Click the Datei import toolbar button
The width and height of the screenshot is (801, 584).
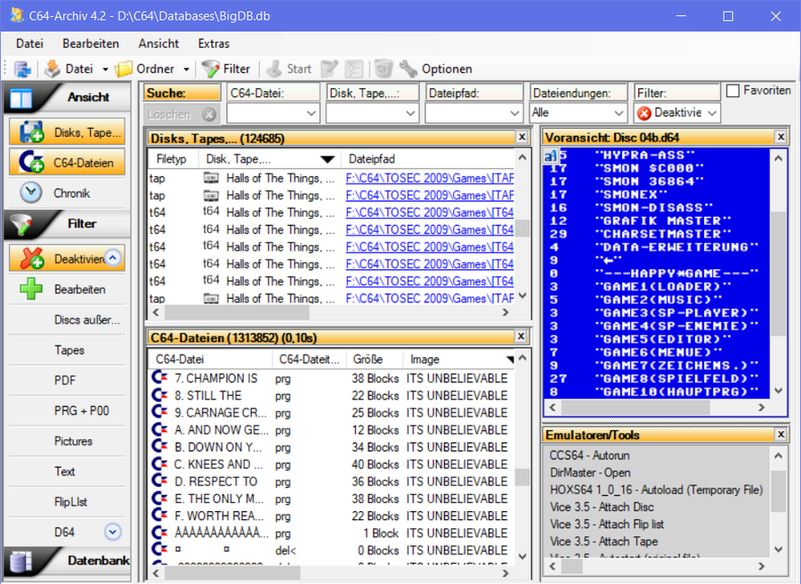(69, 69)
